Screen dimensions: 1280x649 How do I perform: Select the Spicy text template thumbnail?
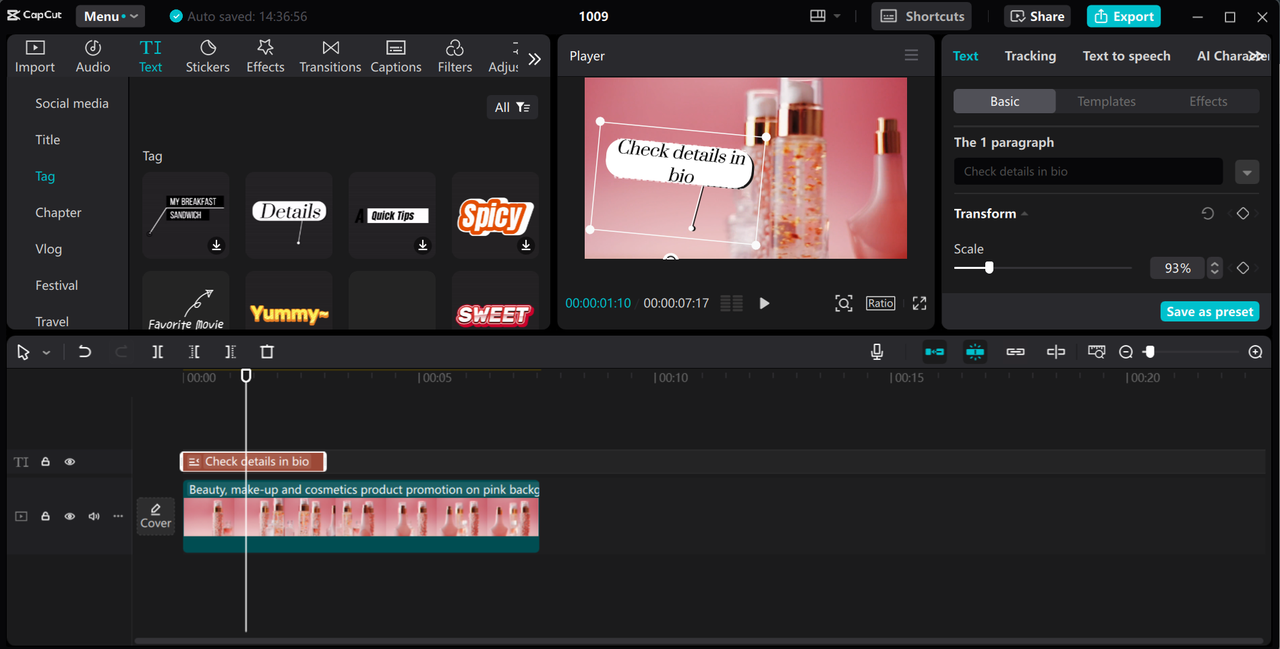[495, 215]
